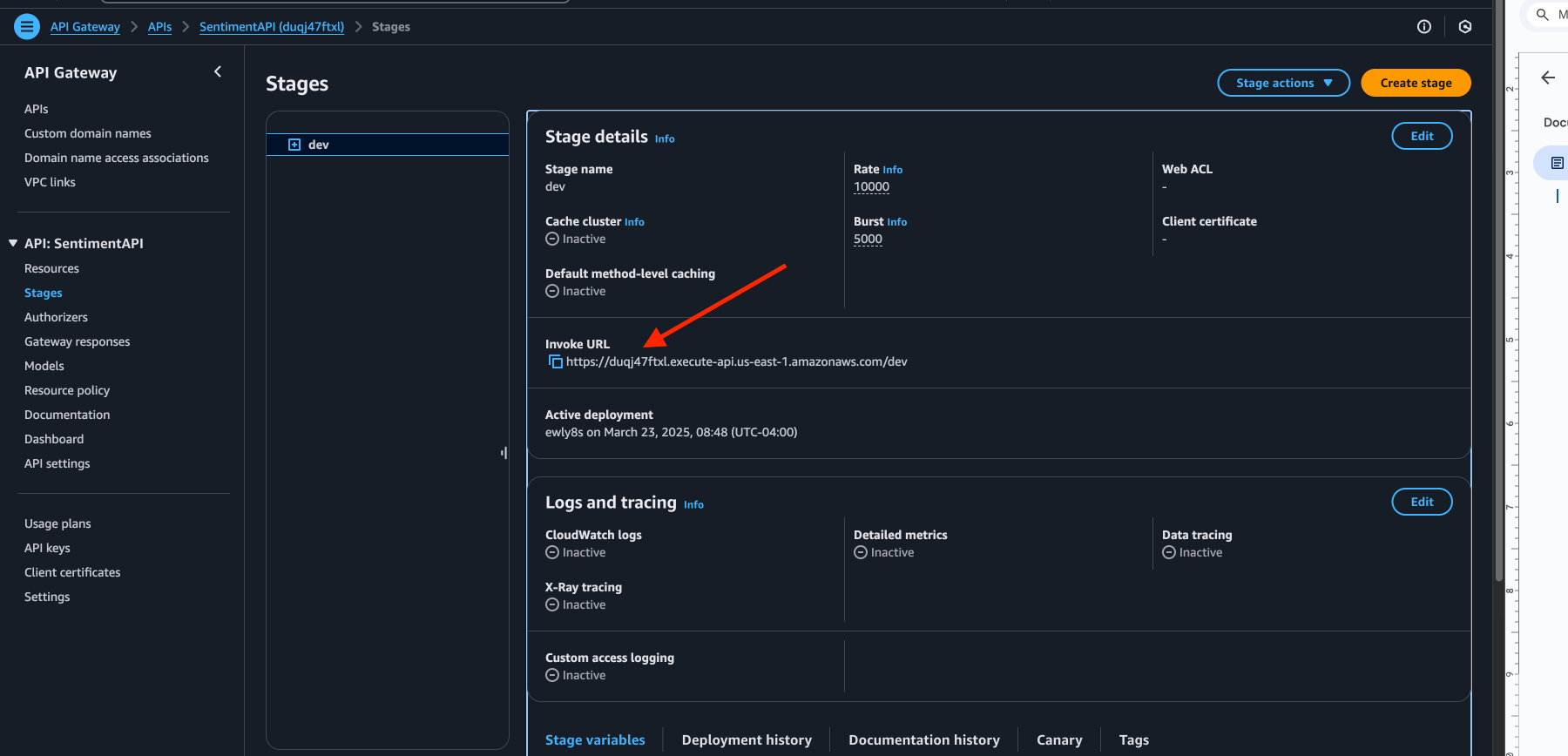
Task: Open Usage plans in sidebar
Action: tap(57, 523)
